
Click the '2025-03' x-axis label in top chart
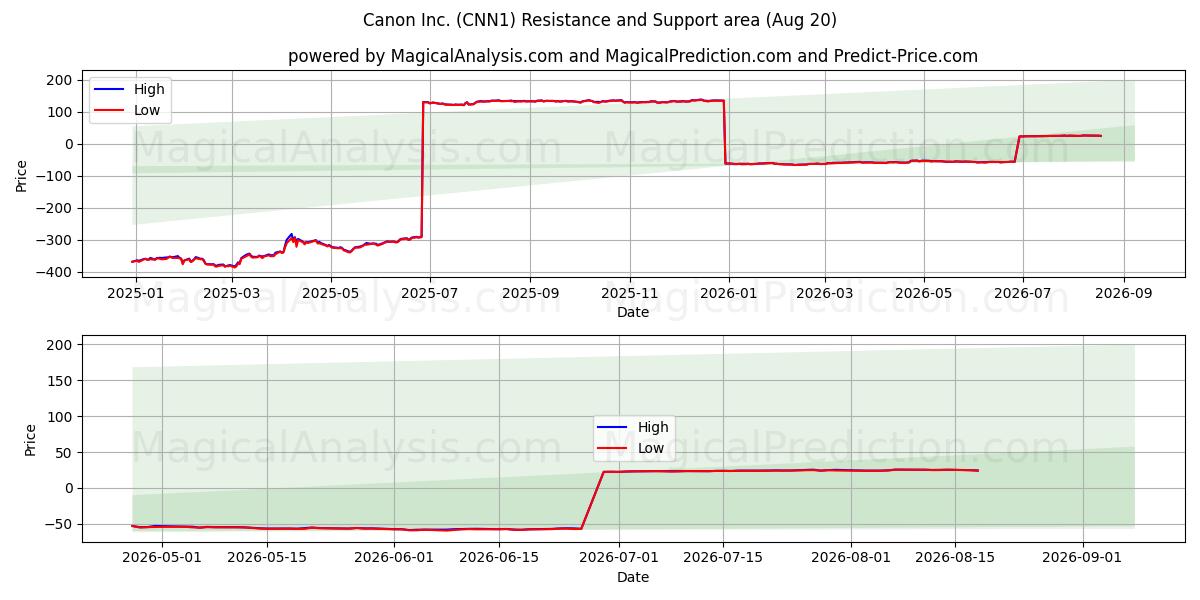(232, 294)
